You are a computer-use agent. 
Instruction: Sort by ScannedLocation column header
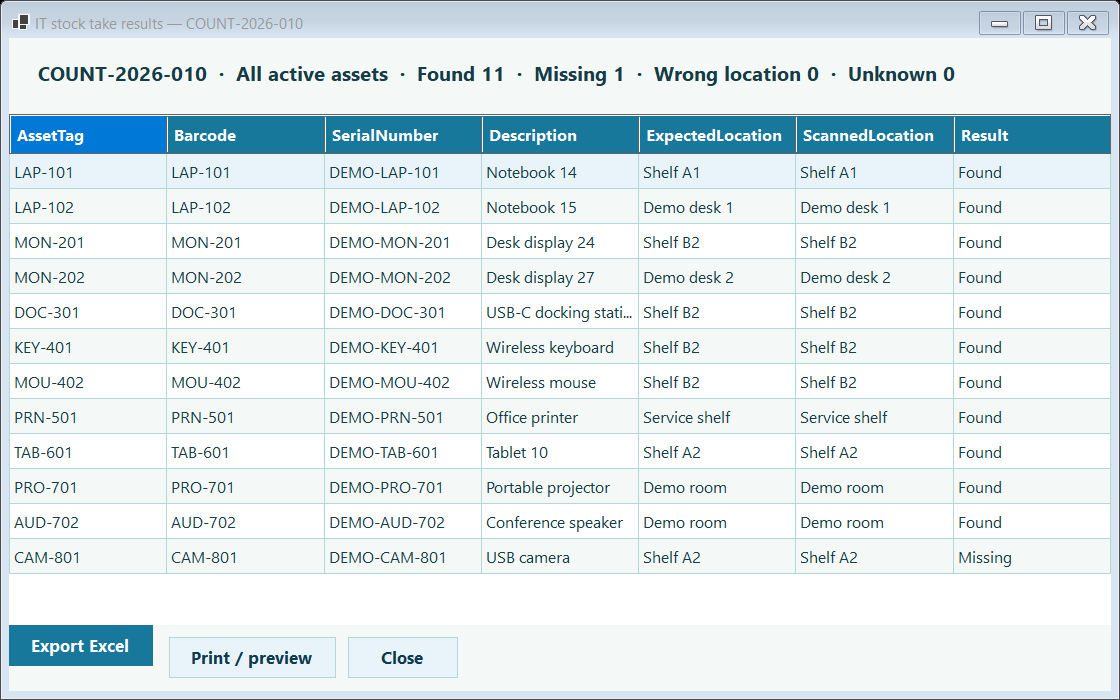click(x=875, y=136)
